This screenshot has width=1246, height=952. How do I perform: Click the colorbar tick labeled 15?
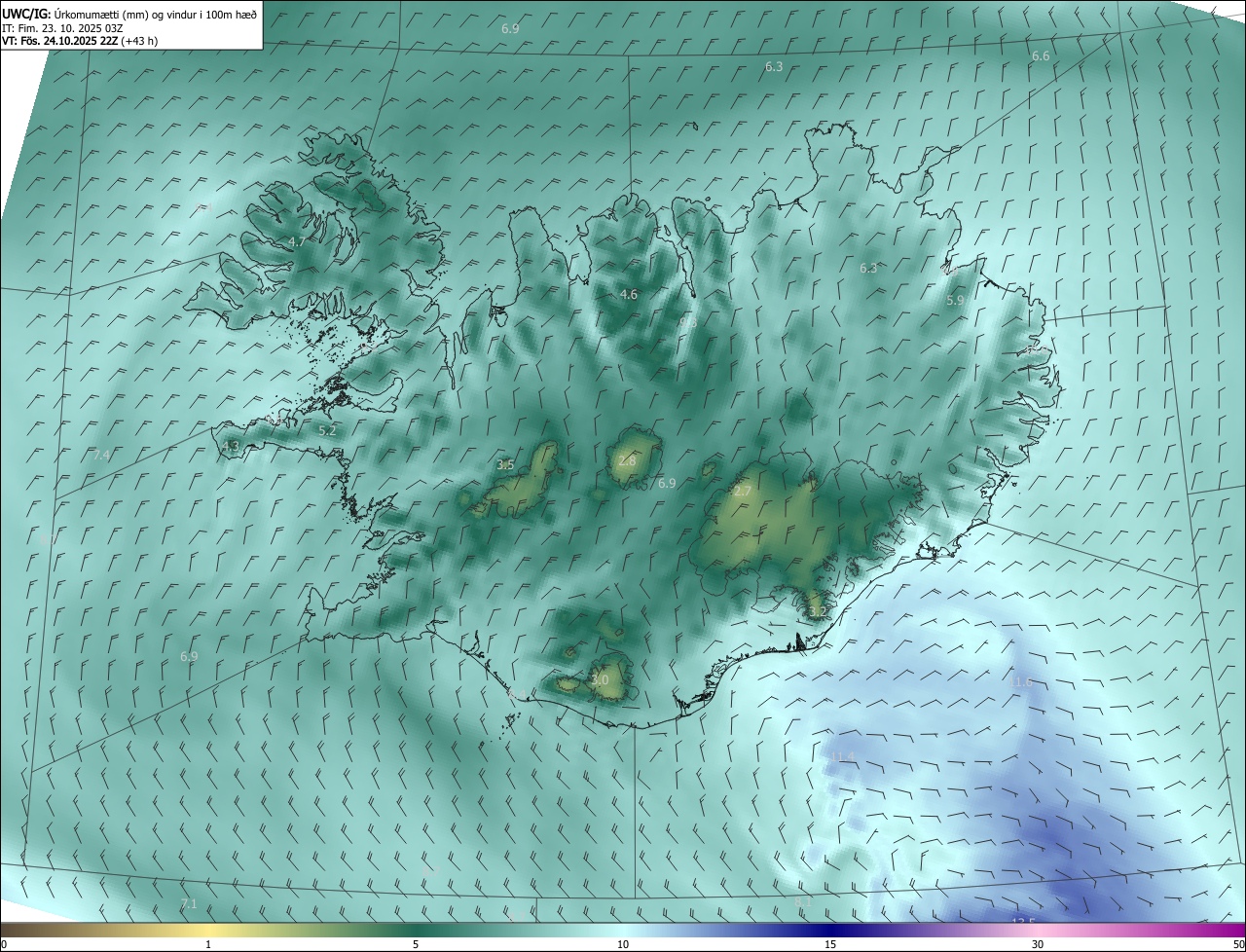pyautogui.click(x=830, y=944)
